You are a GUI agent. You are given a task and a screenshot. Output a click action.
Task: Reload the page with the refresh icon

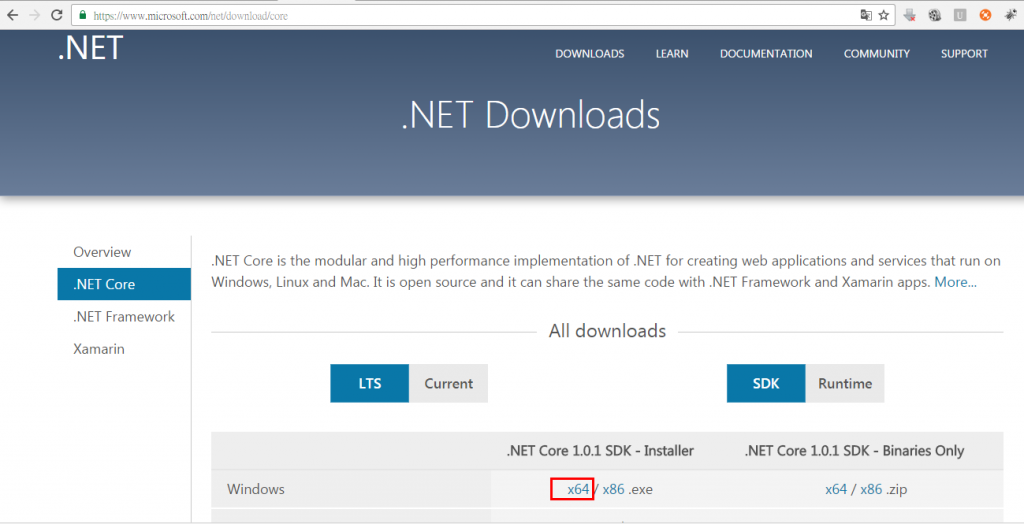(57, 15)
